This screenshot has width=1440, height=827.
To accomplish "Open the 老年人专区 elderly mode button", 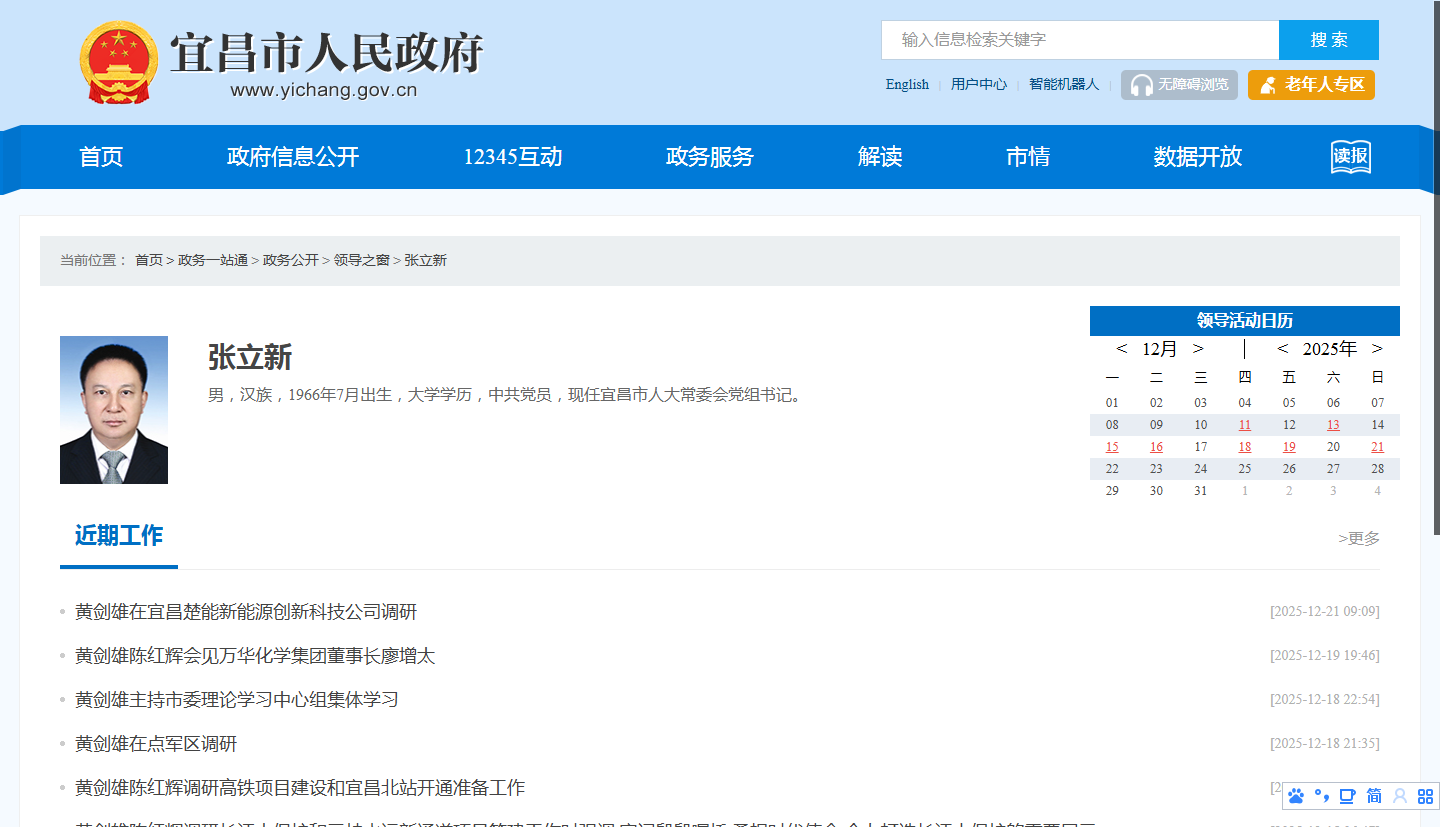I will (1311, 85).
